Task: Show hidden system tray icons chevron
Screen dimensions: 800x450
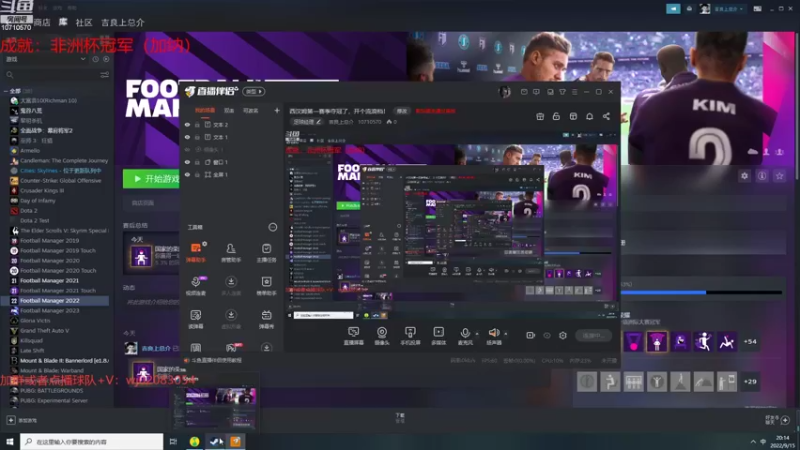Action: pyautogui.click(x=753, y=441)
